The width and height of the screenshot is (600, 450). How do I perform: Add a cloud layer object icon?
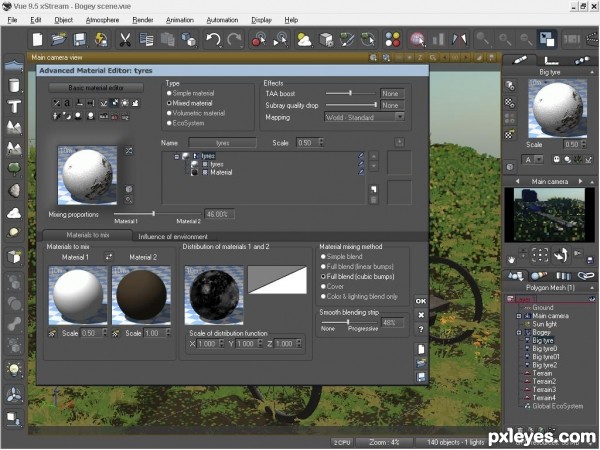click(x=14, y=213)
